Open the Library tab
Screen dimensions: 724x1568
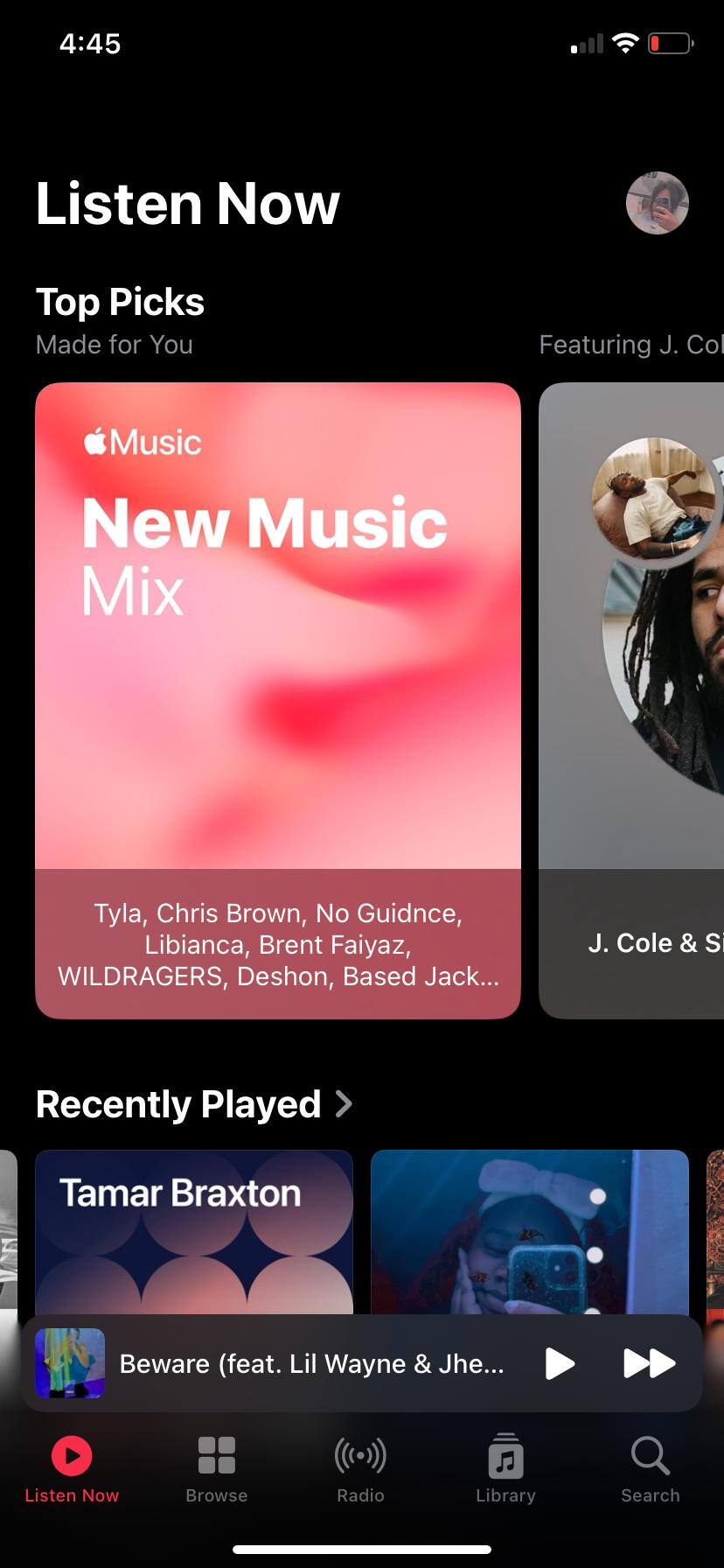click(505, 1470)
